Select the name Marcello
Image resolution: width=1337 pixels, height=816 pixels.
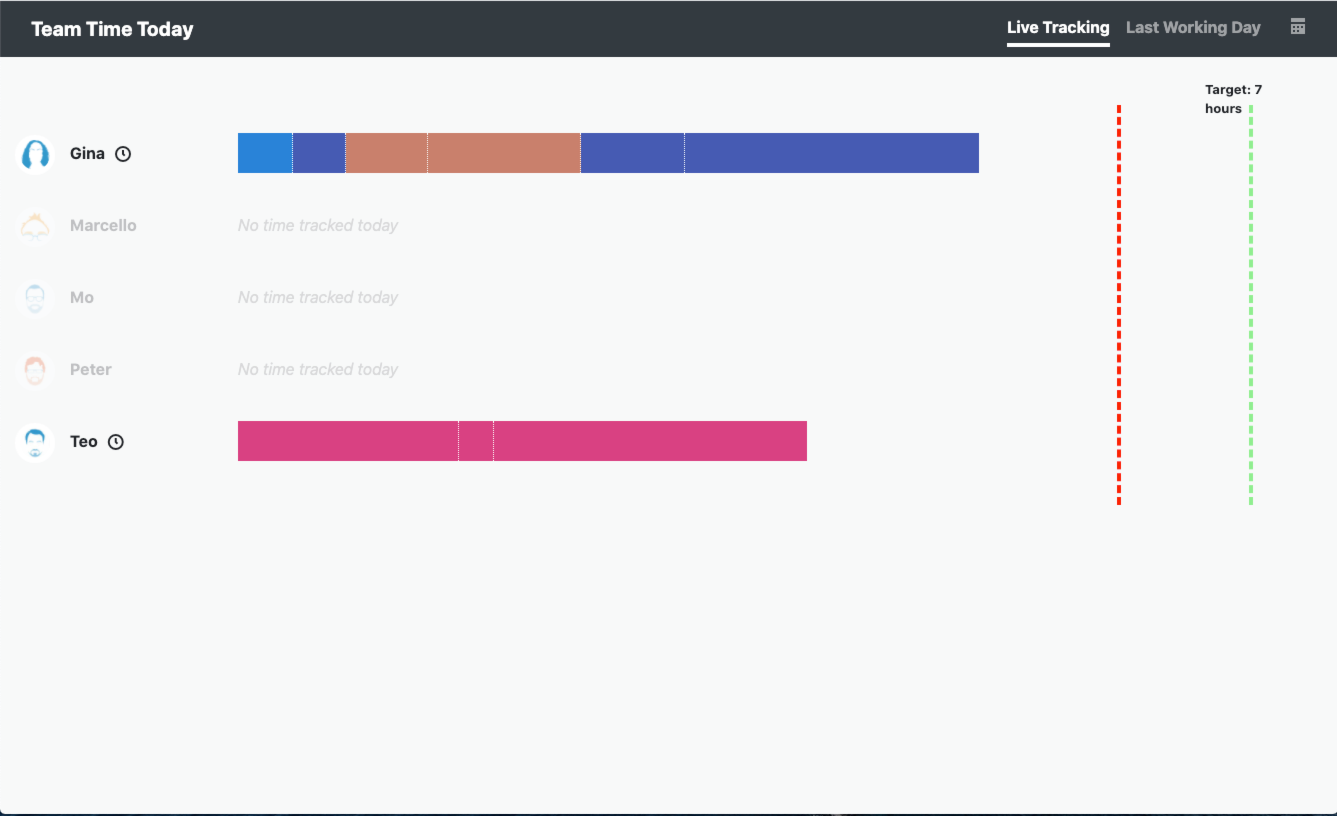[x=103, y=226]
